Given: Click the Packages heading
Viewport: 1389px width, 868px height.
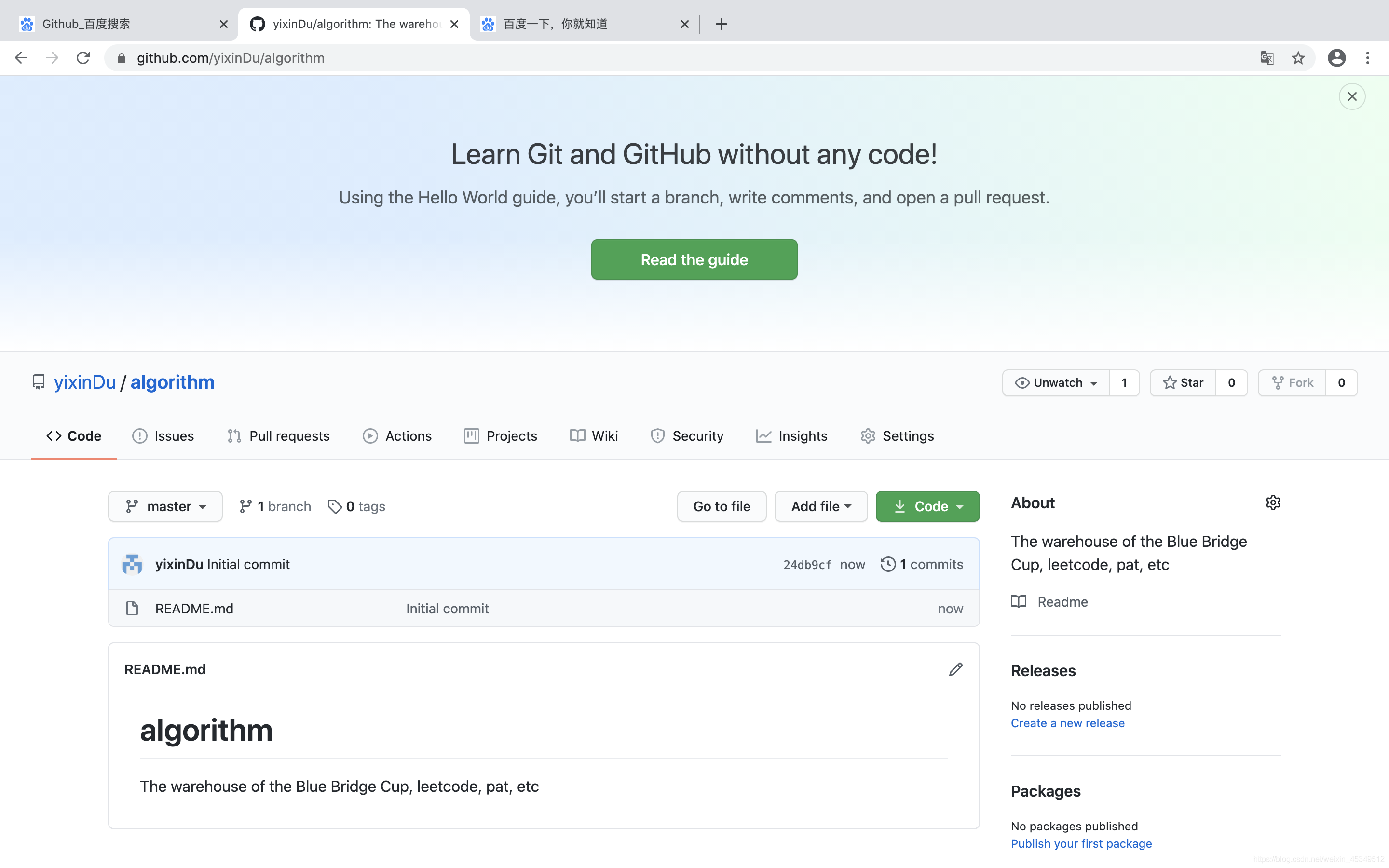Looking at the screenshot, I should [1045, 791].
